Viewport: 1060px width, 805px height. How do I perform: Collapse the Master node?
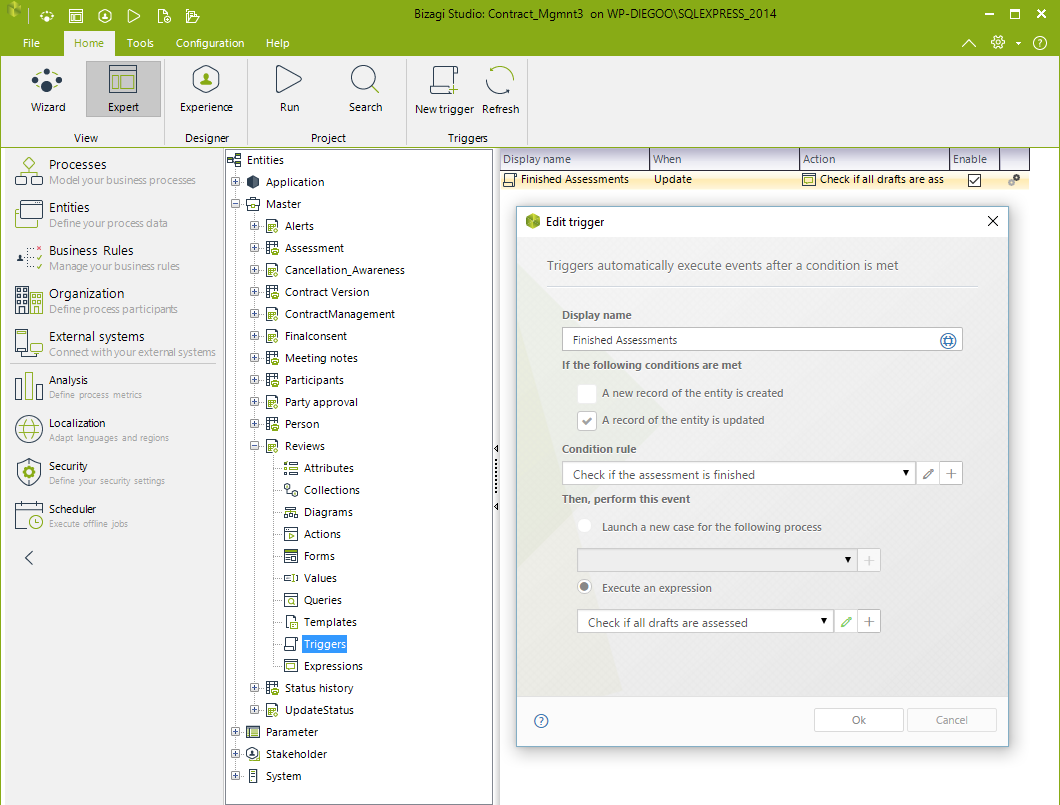235,203
